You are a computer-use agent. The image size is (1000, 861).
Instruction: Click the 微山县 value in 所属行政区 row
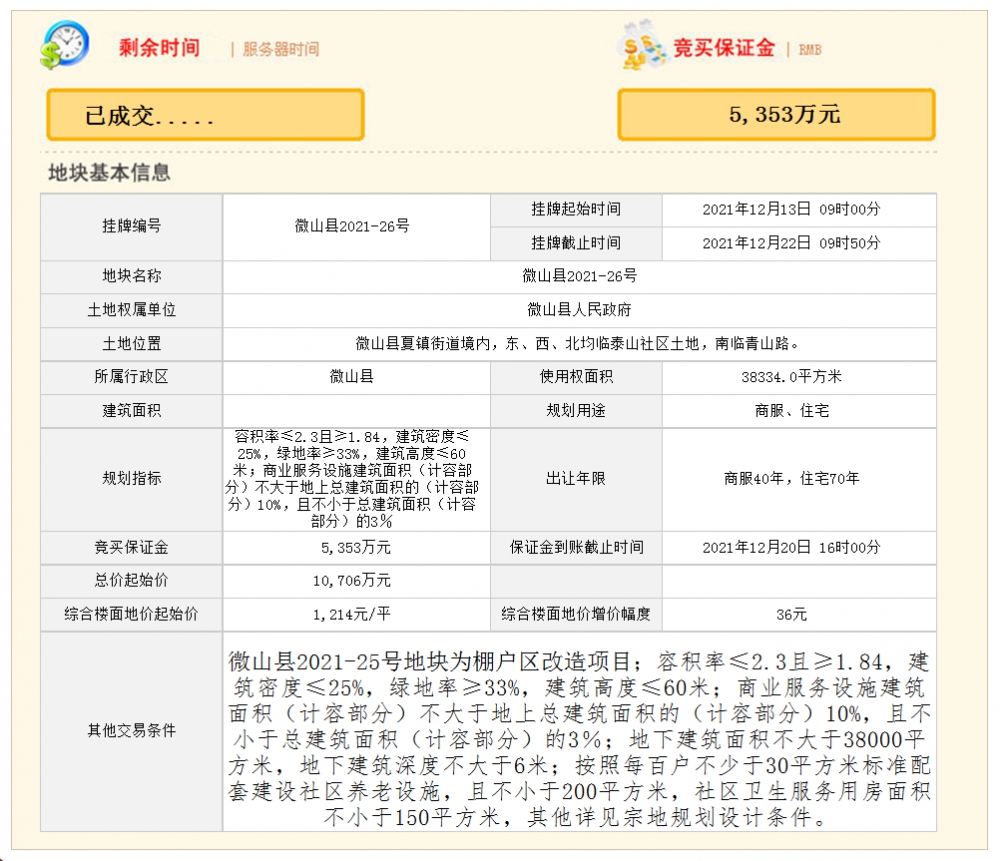pyautogui.click(x=352, y=377)
